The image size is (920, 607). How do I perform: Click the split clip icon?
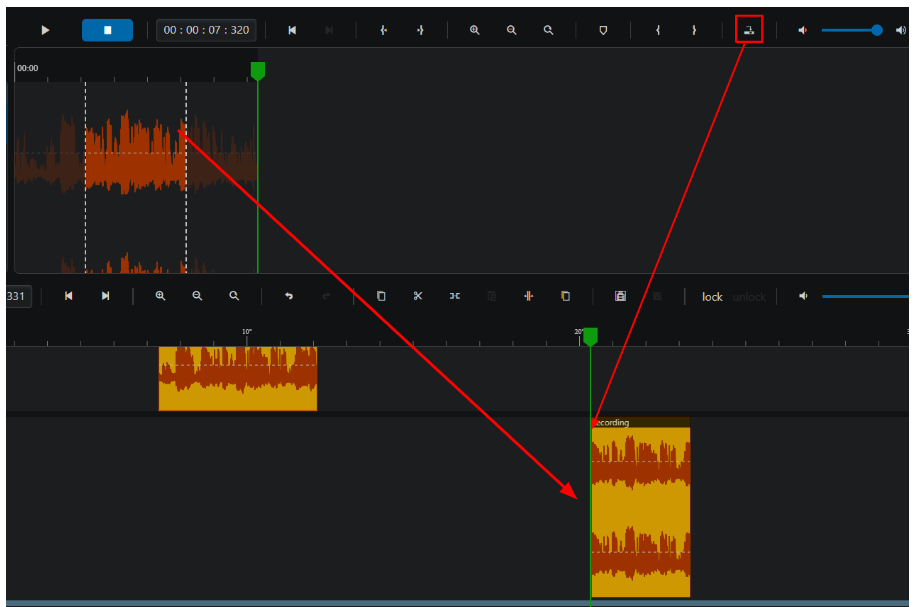coord(529,296)
